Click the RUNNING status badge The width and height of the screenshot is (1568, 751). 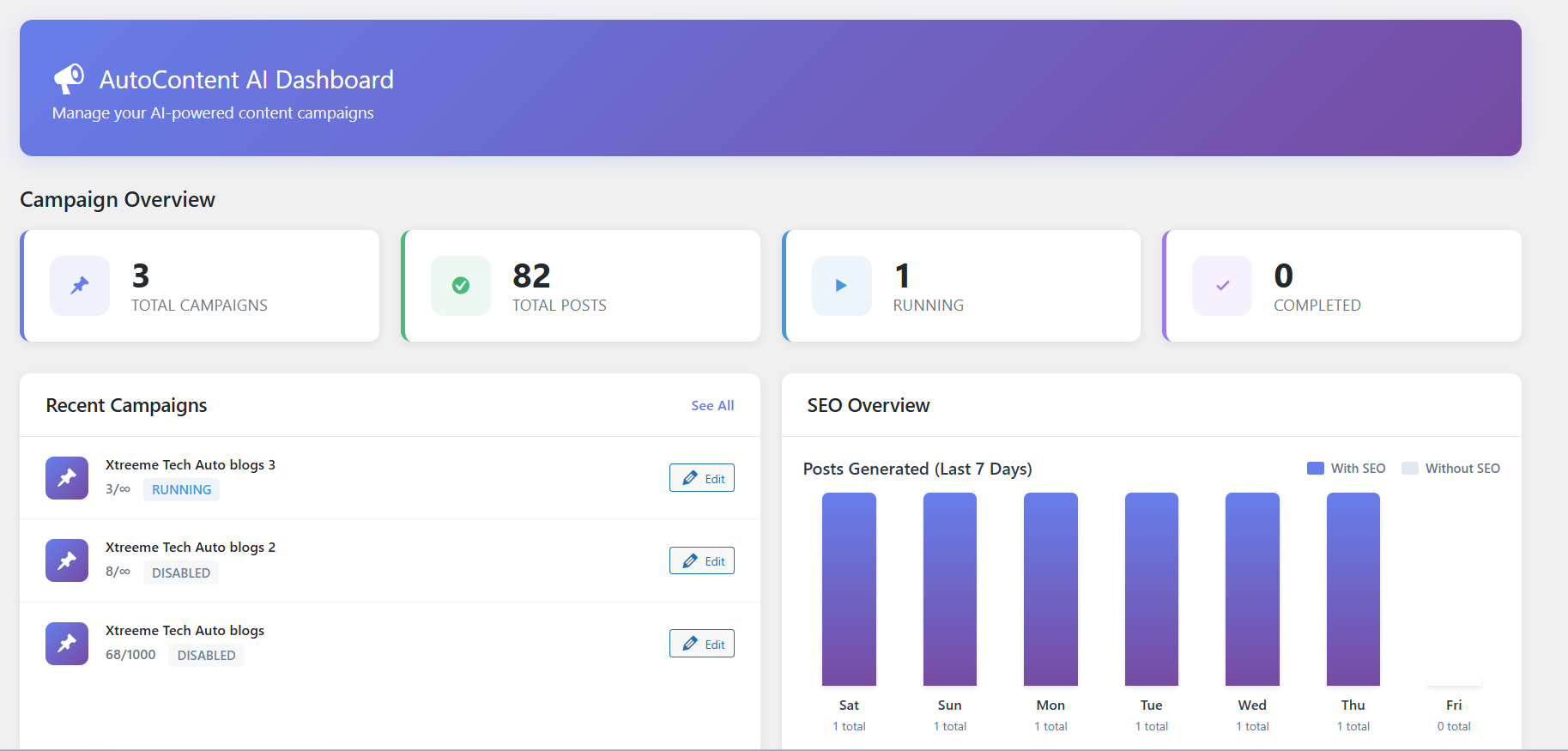coord(181,489)
